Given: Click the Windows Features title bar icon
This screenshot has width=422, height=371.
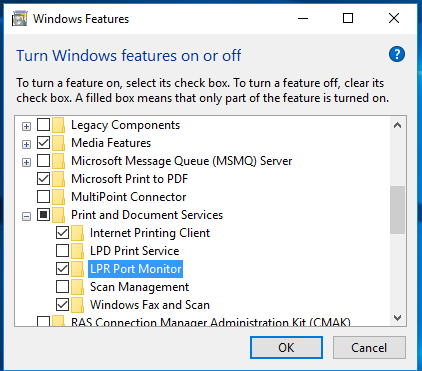Looking at the screenshot, I should 19,19.
